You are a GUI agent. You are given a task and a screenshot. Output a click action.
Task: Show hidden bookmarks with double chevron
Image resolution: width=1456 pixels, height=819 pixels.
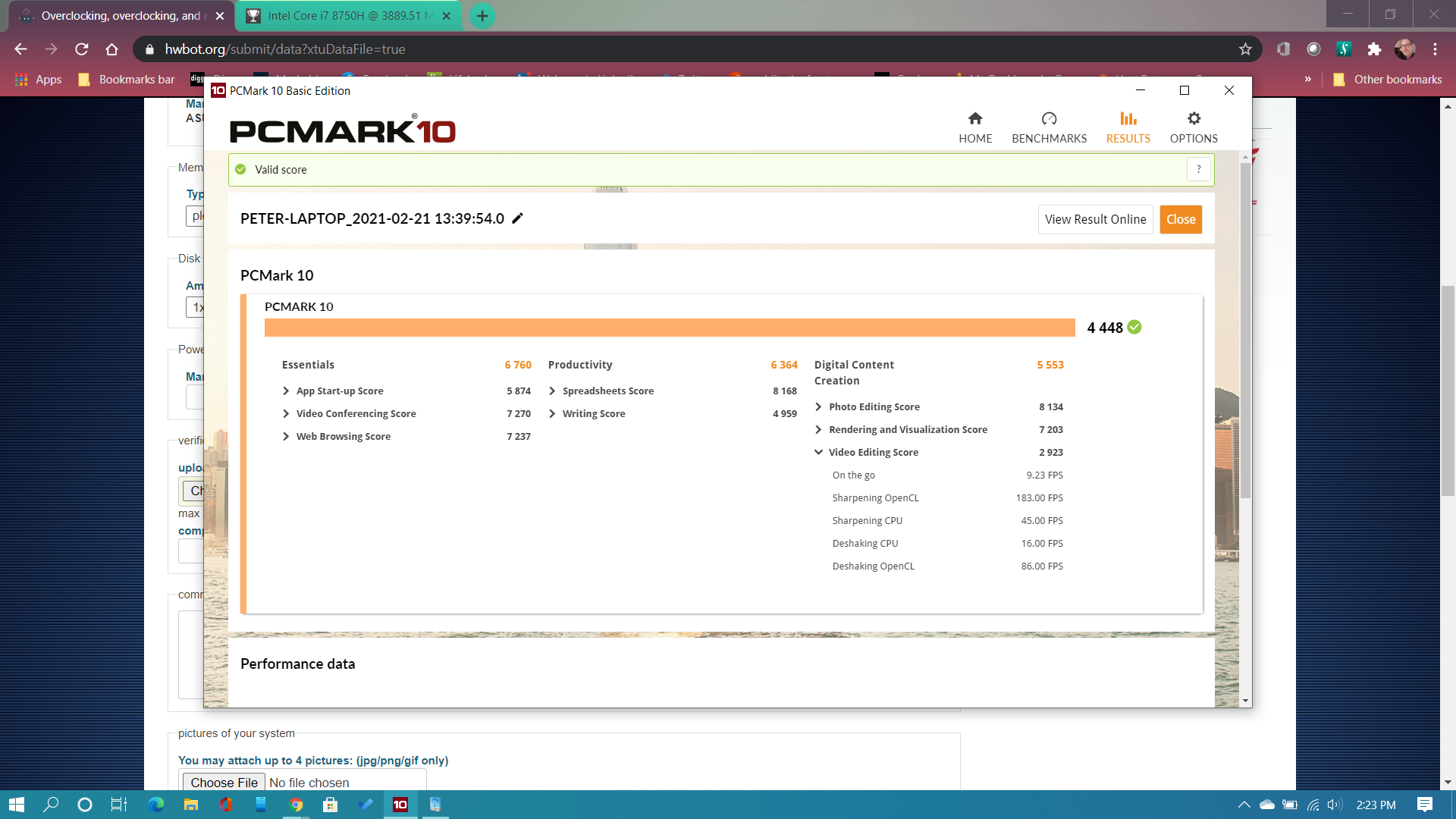(1307, 80)
